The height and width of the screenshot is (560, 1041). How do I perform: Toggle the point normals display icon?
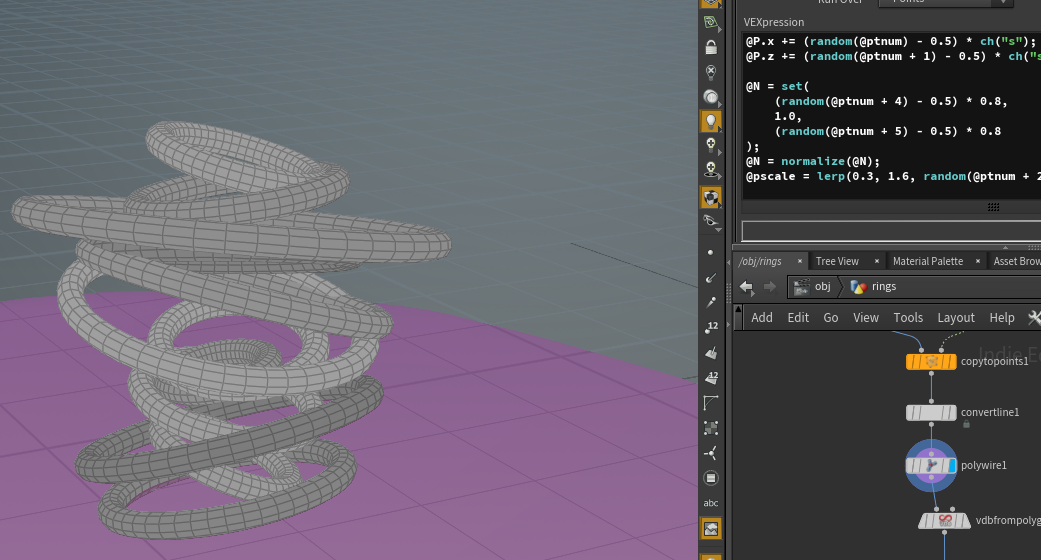(x=710, y=278)
